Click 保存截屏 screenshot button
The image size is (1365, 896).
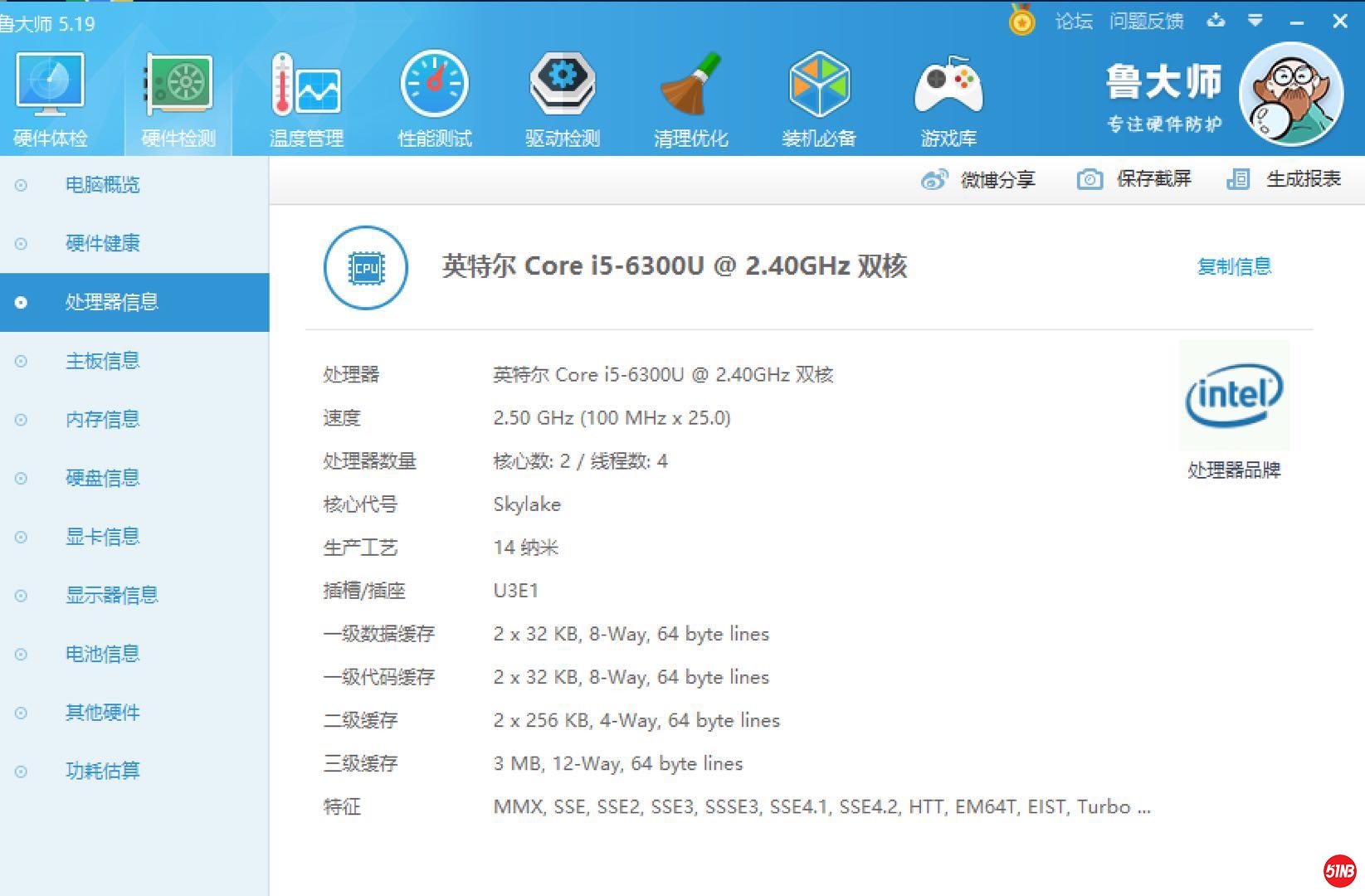1134,179
